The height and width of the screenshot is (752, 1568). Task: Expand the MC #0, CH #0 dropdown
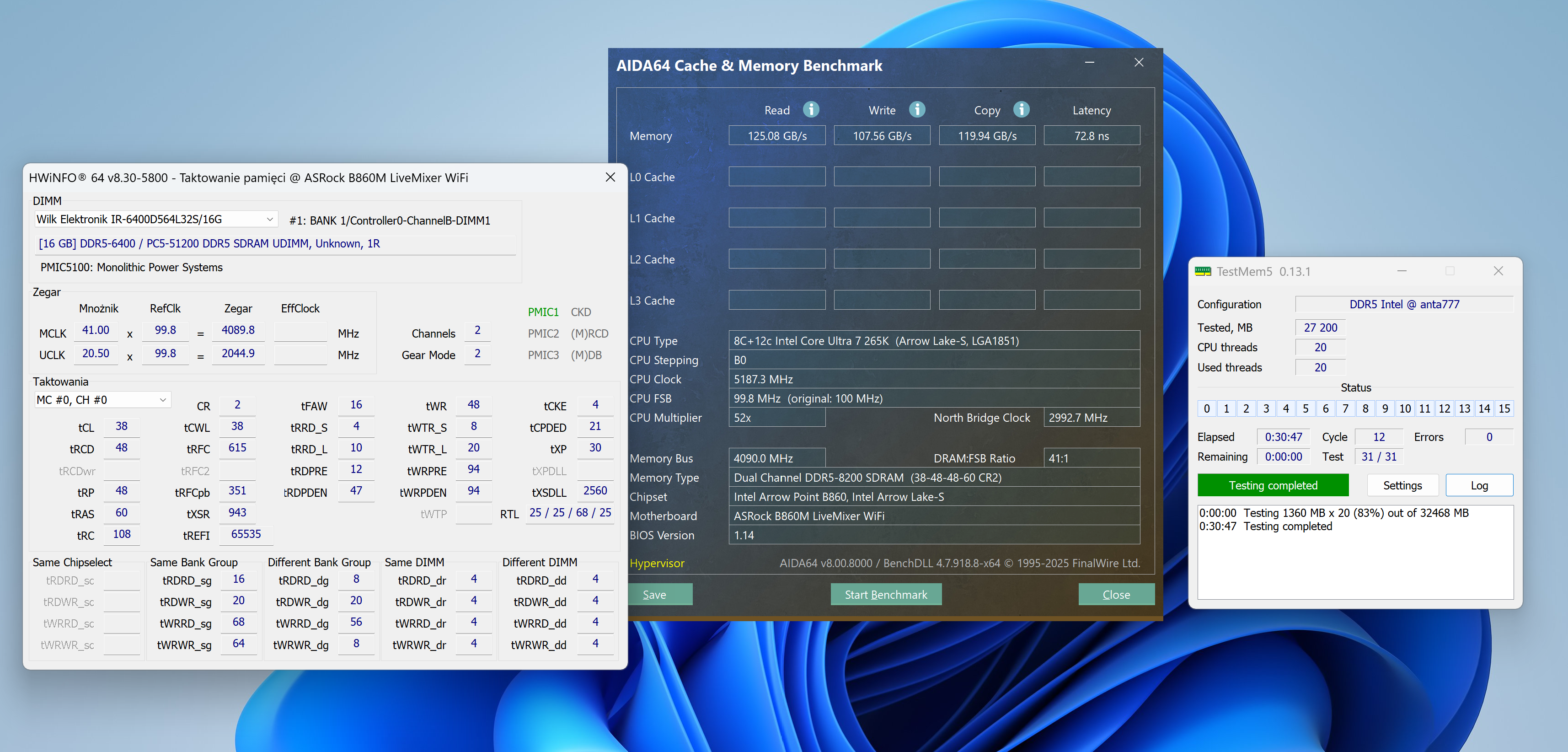click(x=162, y=400)
